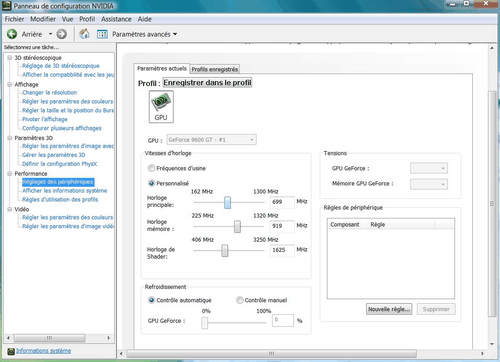Open the Paramètres avancés dropdown

175,34
